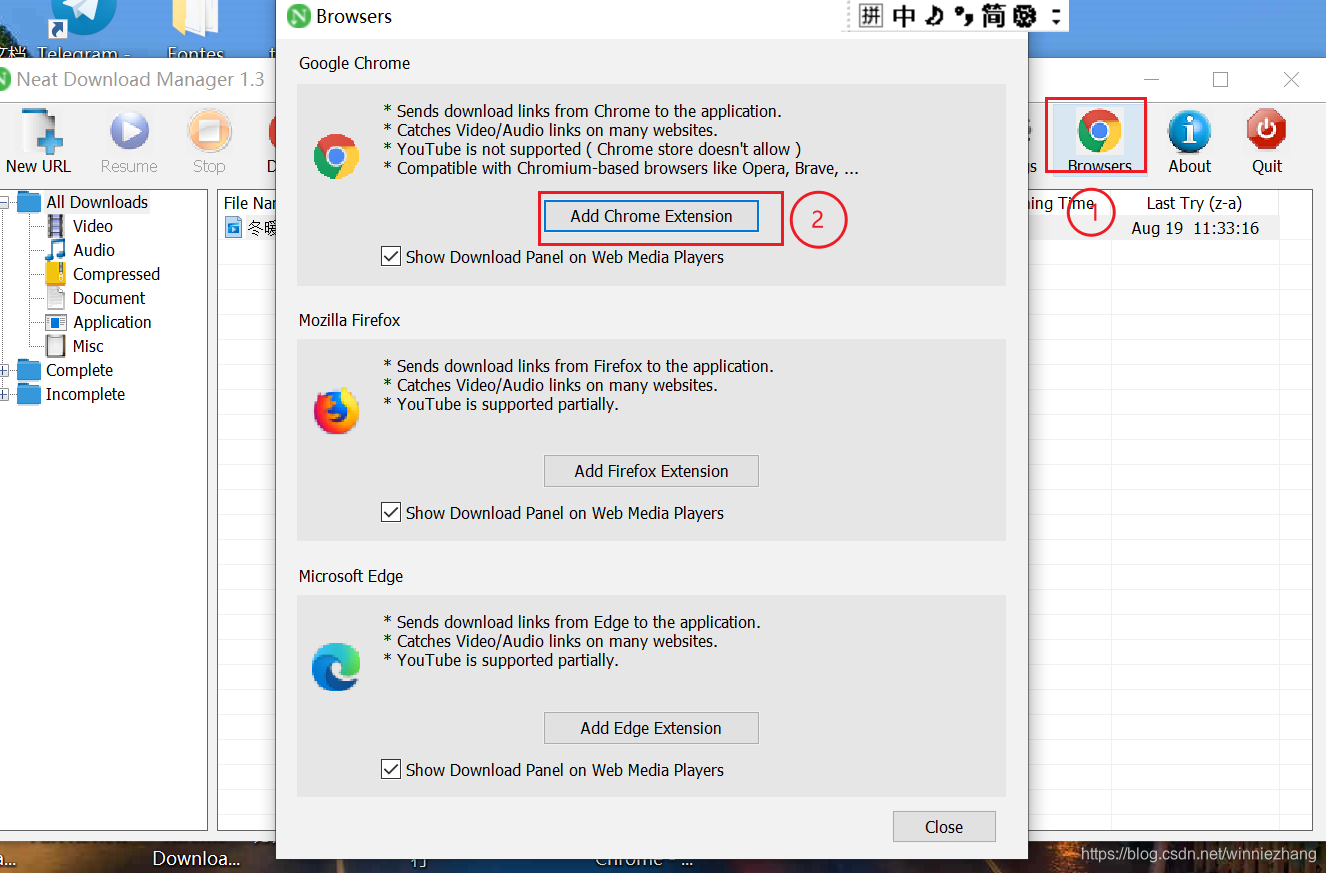Expand the Incomplete tree node

coord(4,394)
